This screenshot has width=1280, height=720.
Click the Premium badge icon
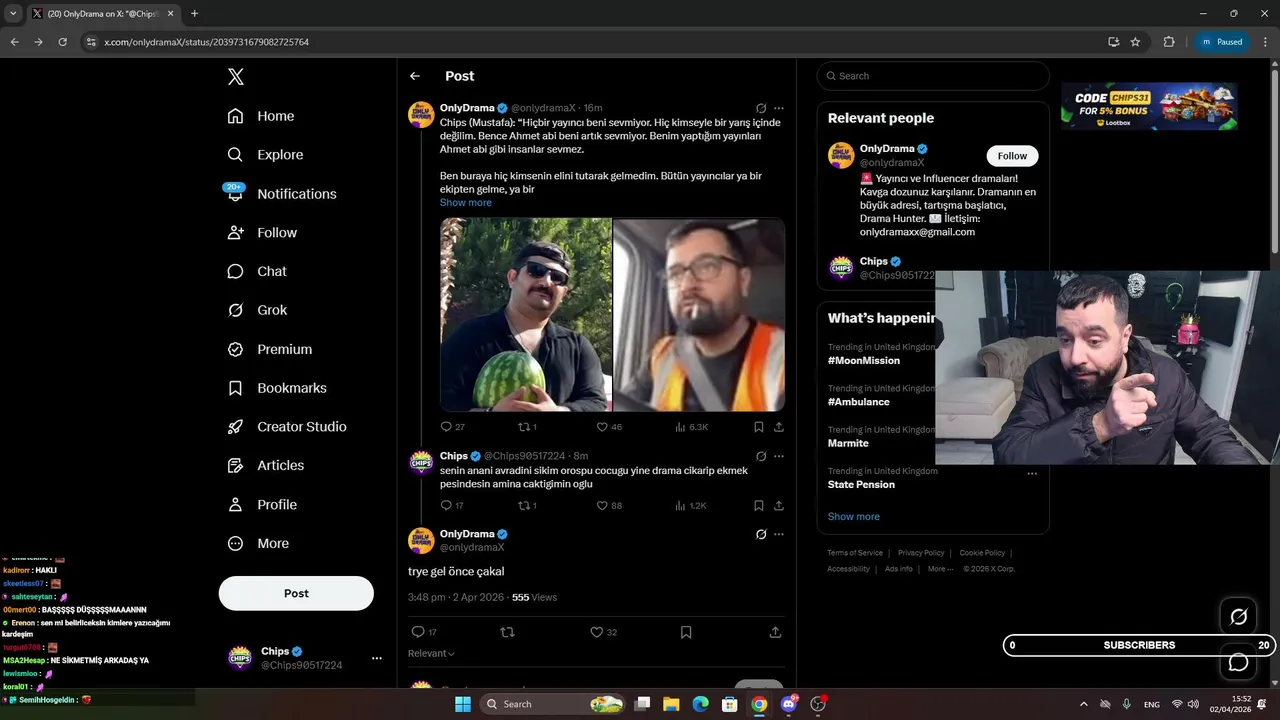click(x=235, y=349)
